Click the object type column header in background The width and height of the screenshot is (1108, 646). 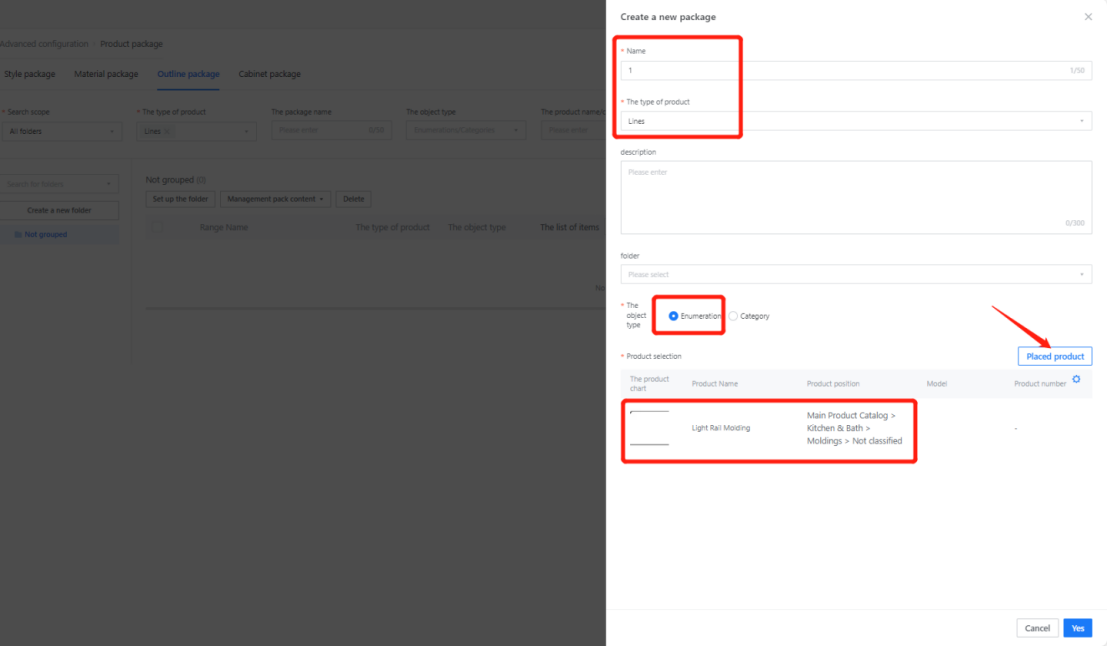coord(477,228)
